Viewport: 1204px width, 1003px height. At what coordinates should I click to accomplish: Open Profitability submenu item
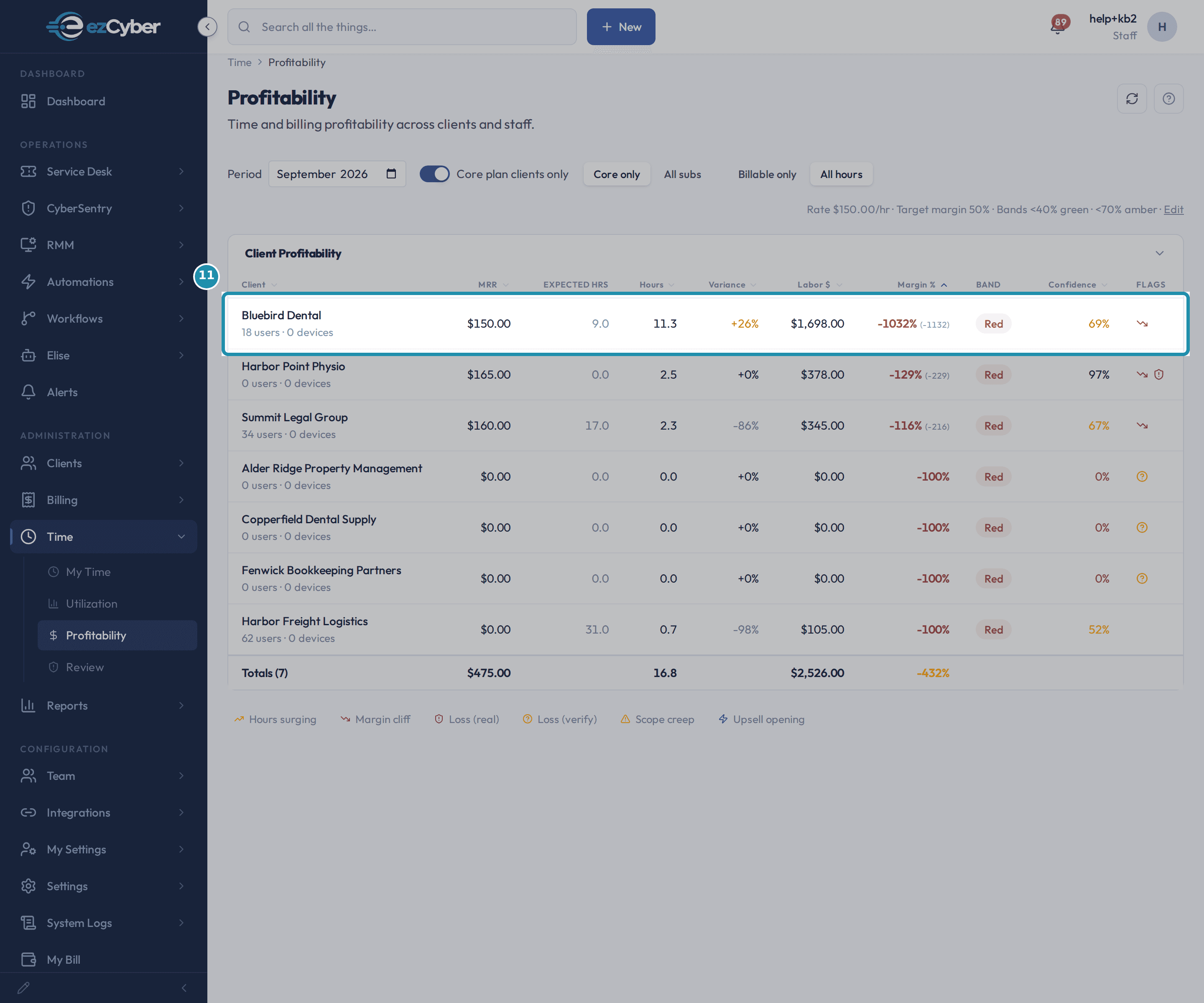[117, 635]
